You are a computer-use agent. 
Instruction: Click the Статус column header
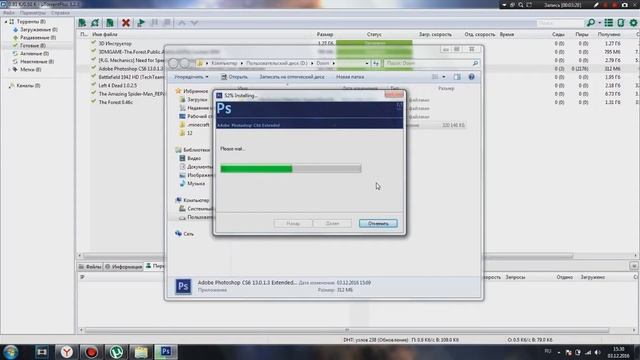[x=374, y=34]
